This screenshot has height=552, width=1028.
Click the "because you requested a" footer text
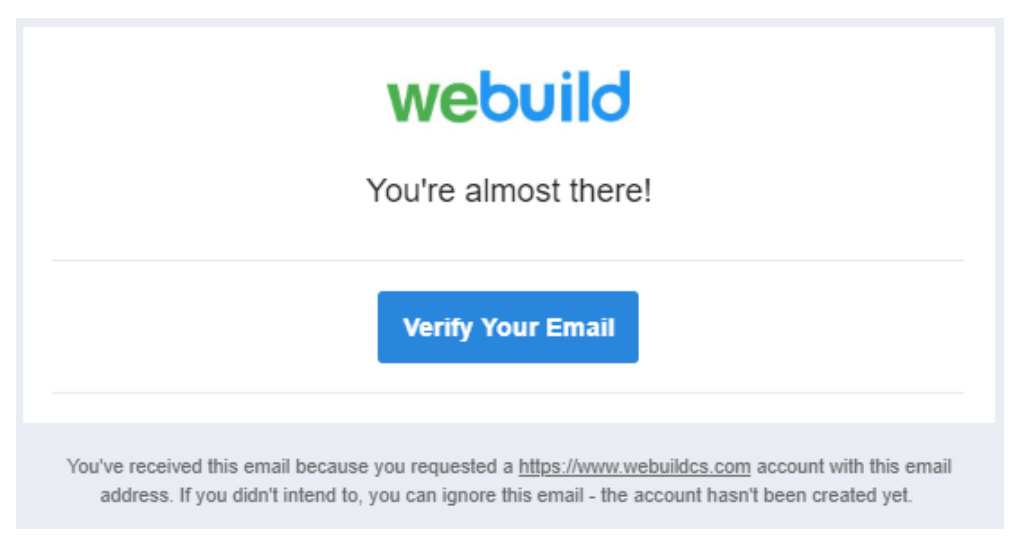point(405,467)
